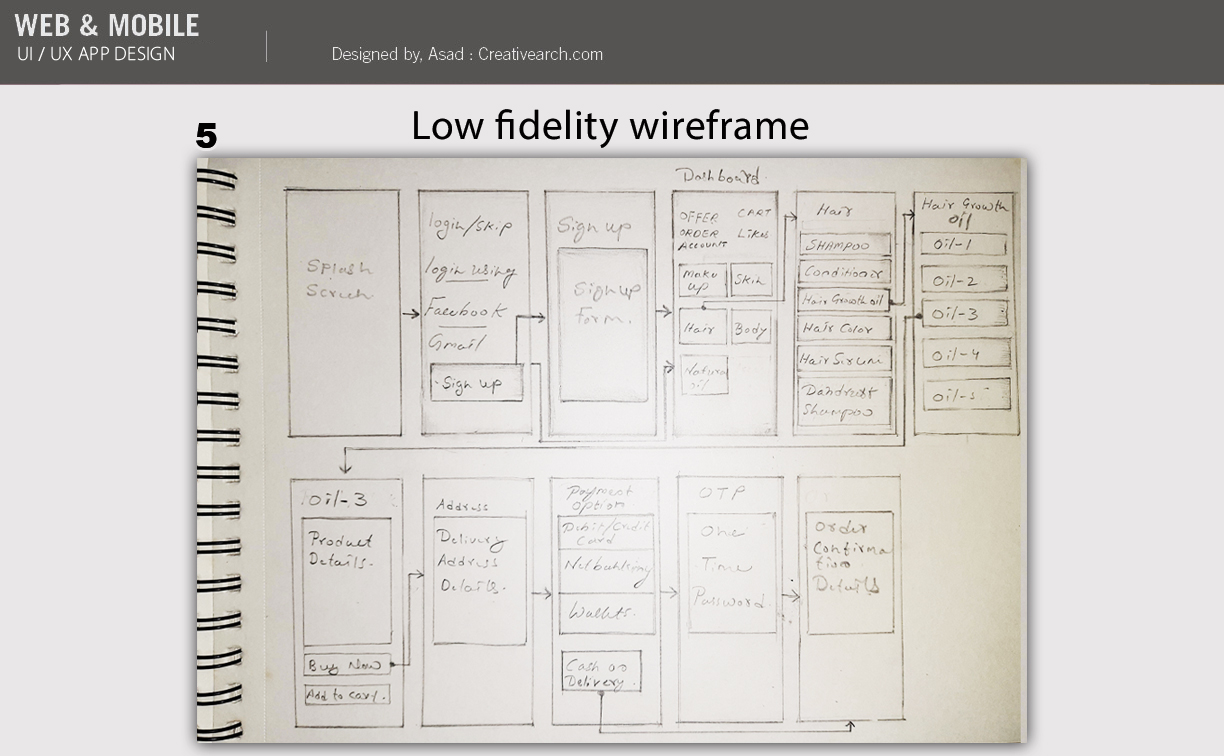Open the Skin category tile
The height and width of the screenshot is (756, 1224).
coord(751,280)
